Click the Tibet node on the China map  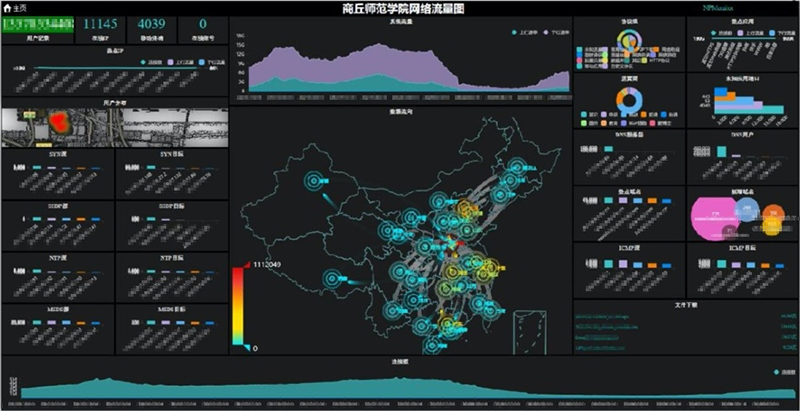332,279
